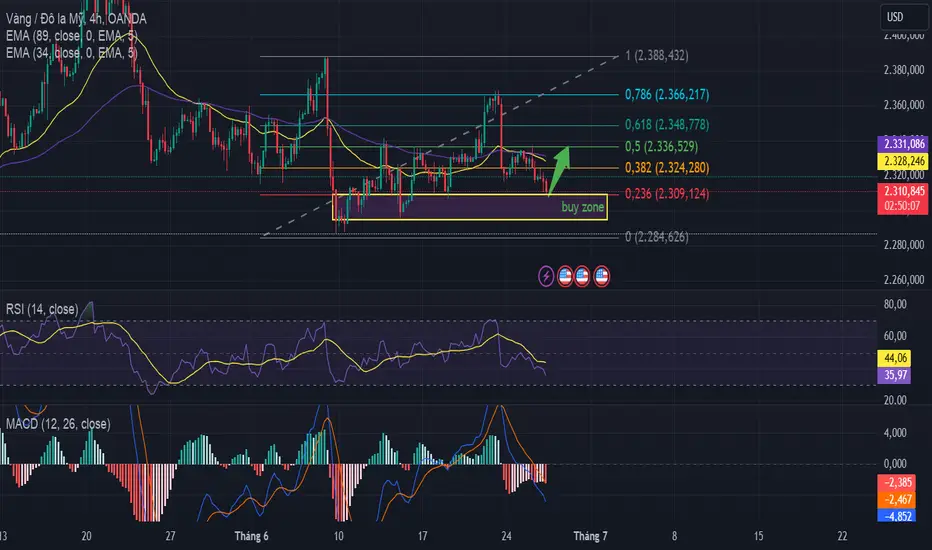Image resolution: width=932 pixels, height=550 pixels.
Task: Click the 0,000 MACD scale label
Action: click(895, 464)
